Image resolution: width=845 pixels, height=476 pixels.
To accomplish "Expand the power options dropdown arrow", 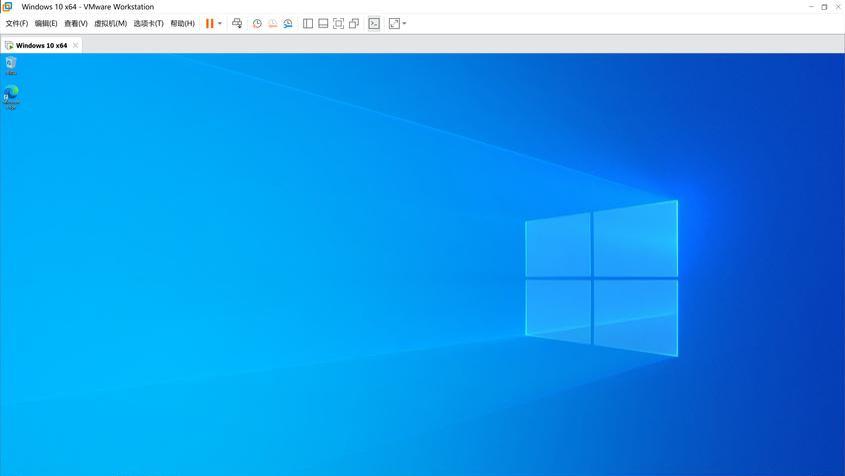I will coord(220,23).
